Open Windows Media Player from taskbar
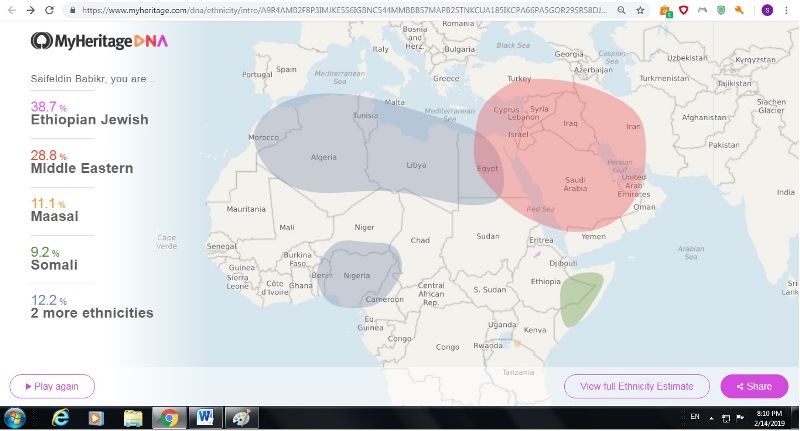This screenshot has height=431, width=800. pyautogui.click(x=95, y=418)
